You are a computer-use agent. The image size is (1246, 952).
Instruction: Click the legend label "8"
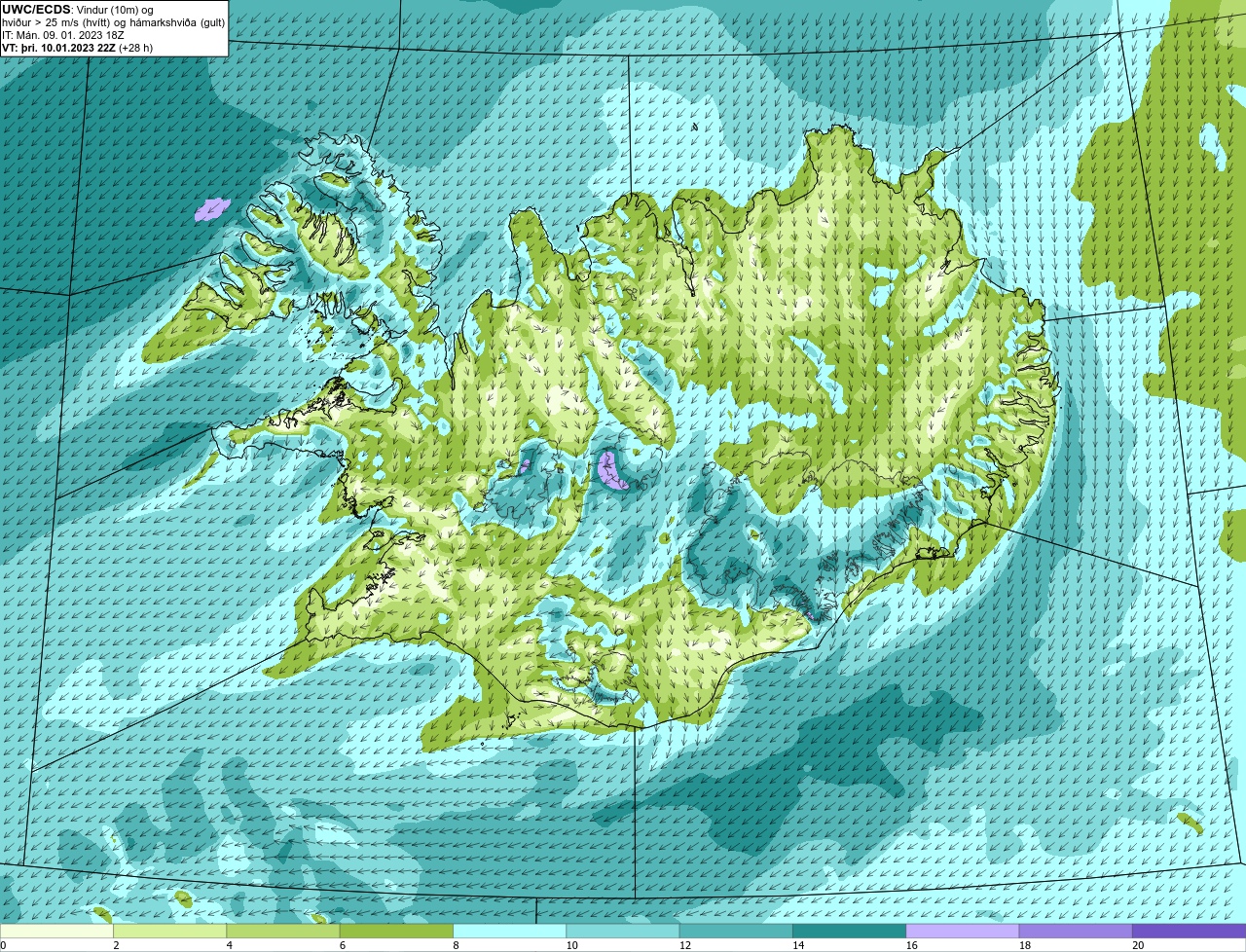(455, 945)
